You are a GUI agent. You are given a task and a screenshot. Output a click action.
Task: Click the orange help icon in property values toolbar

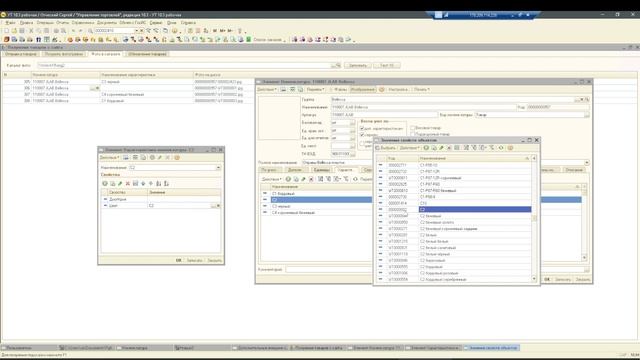click(510, 148)
